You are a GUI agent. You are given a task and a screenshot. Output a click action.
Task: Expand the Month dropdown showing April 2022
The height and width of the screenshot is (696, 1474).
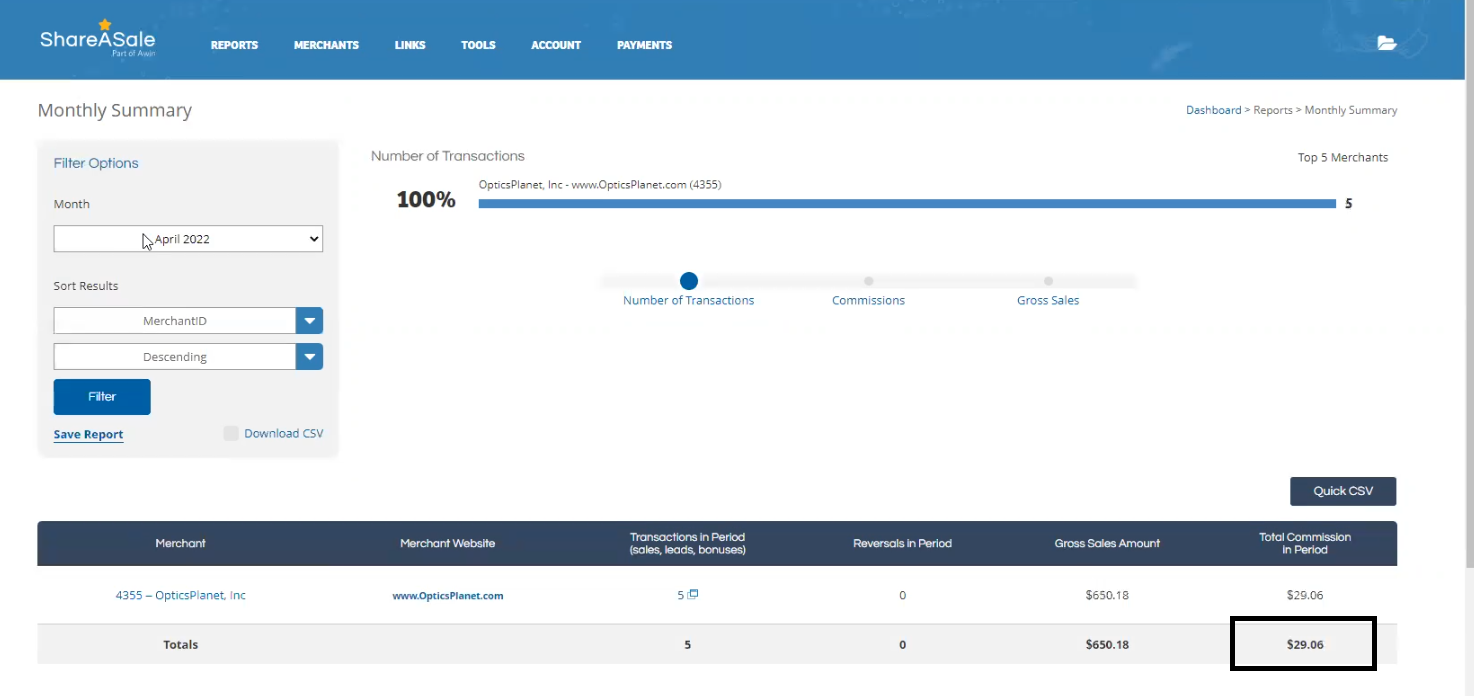[x=188, y=239]
